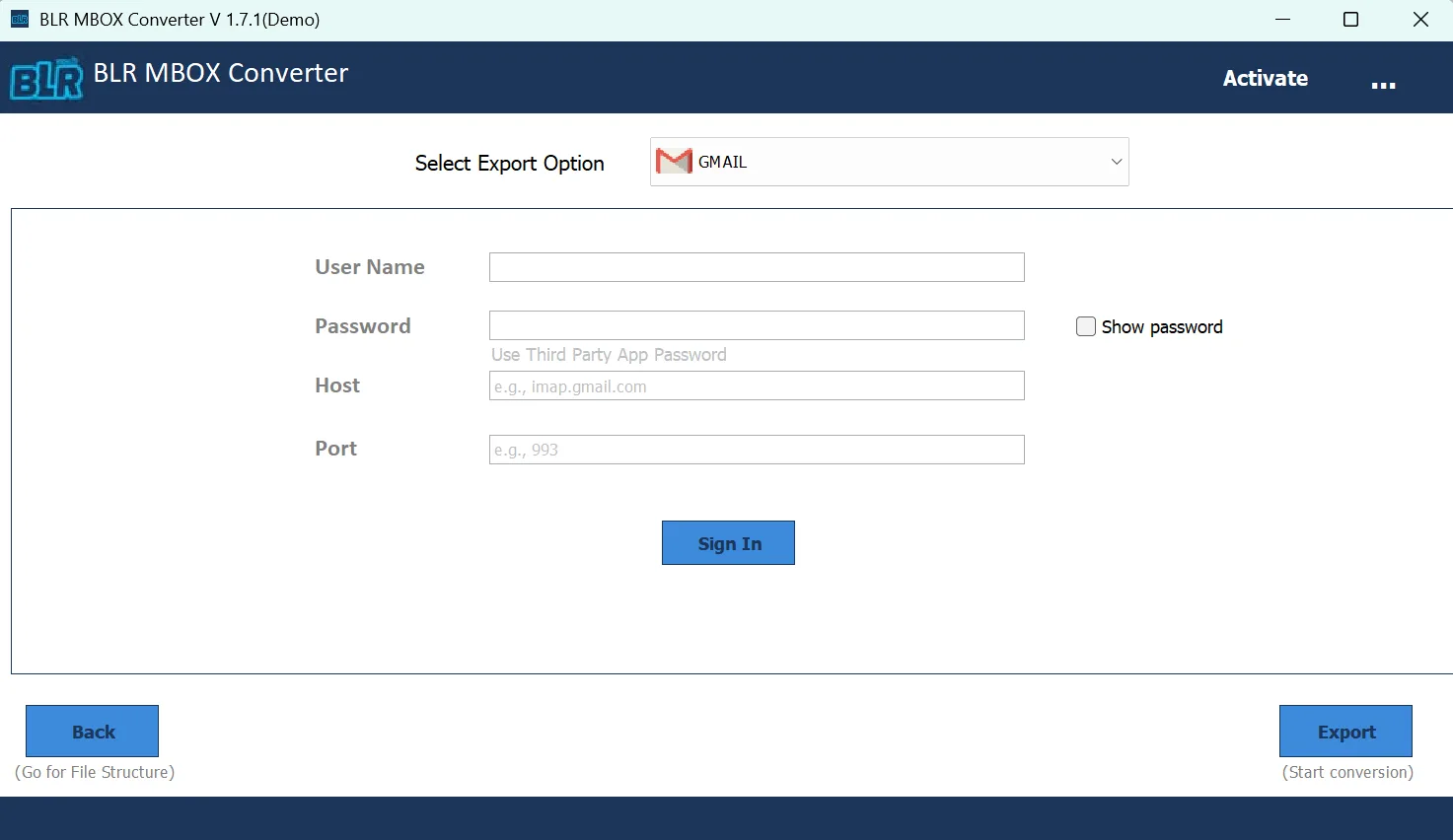Image resolution: width=1453 pixels, height=840 pixels.
Task: Change the export destination from GMAIL
Action: [888, 161]
